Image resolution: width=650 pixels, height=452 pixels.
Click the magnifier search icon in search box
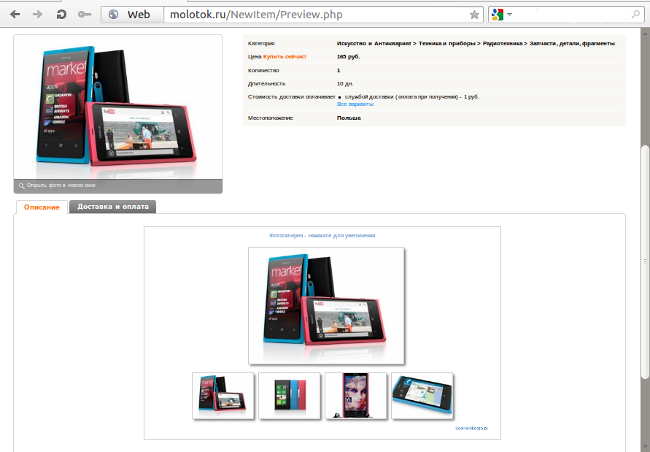click(636, 15)
